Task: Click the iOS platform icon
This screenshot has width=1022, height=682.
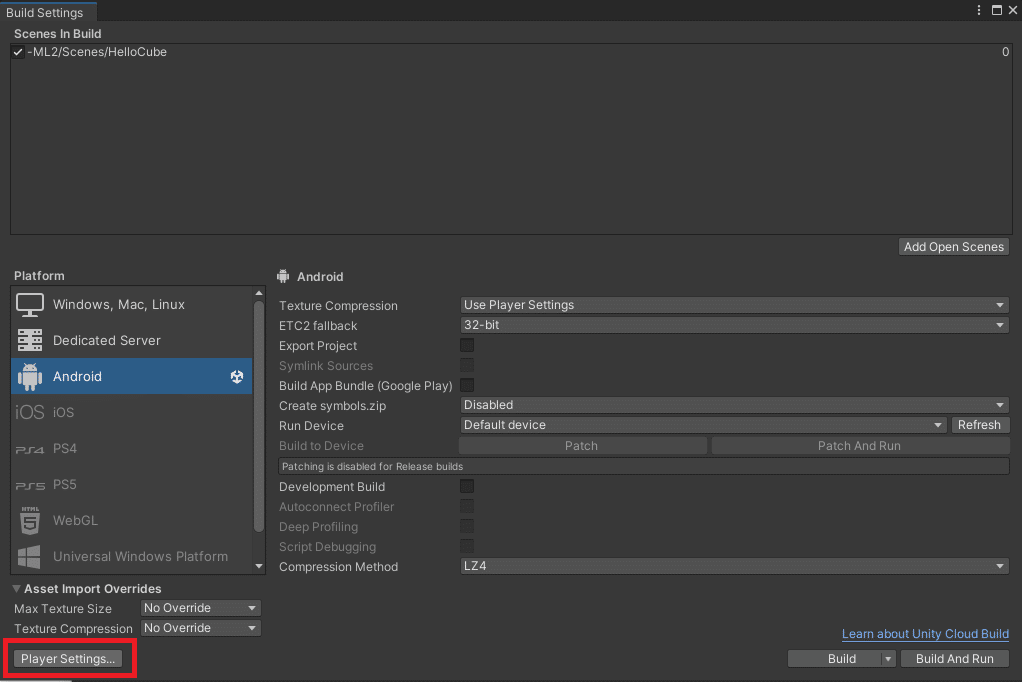Action: click(30, 412)
